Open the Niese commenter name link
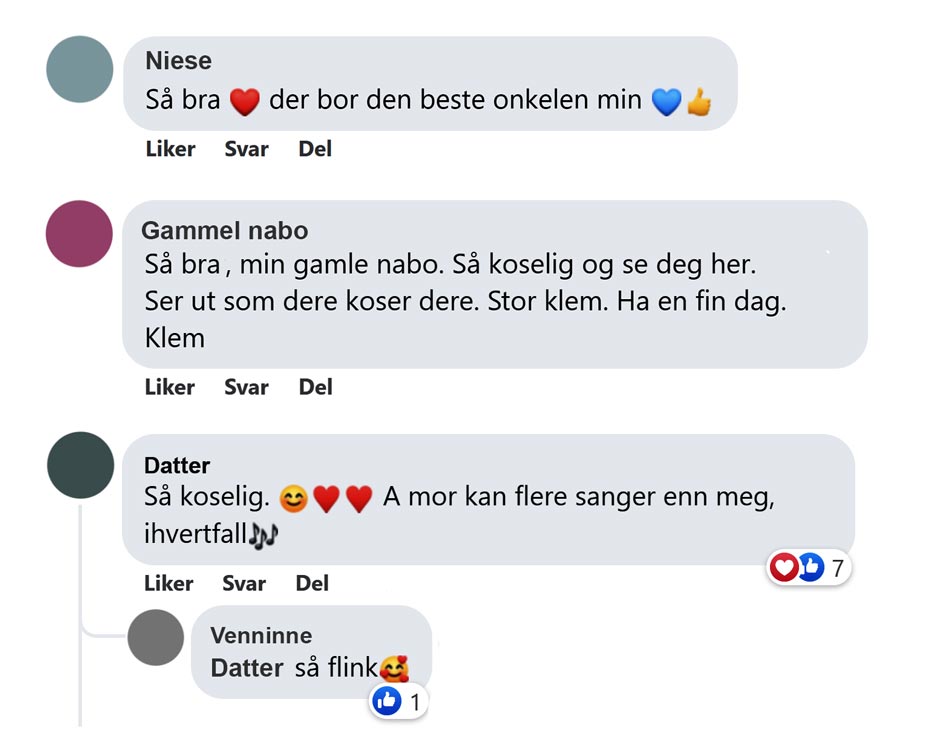Image resolution: width=950 pixels, height=738 pixels. click(x=178, y=61)
